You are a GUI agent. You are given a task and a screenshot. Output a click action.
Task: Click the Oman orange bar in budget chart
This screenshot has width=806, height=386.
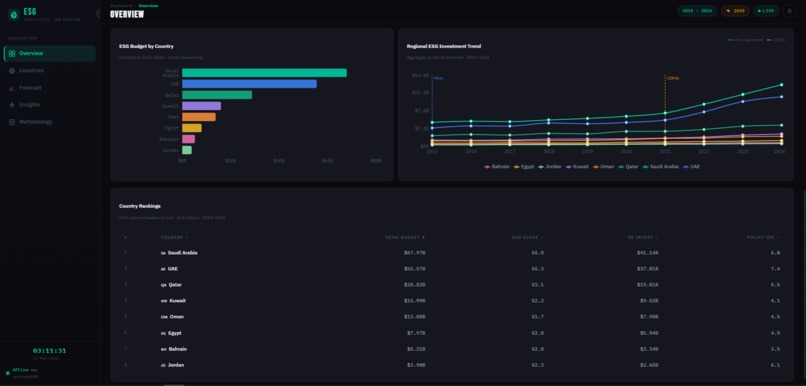(x=199, y=117)
